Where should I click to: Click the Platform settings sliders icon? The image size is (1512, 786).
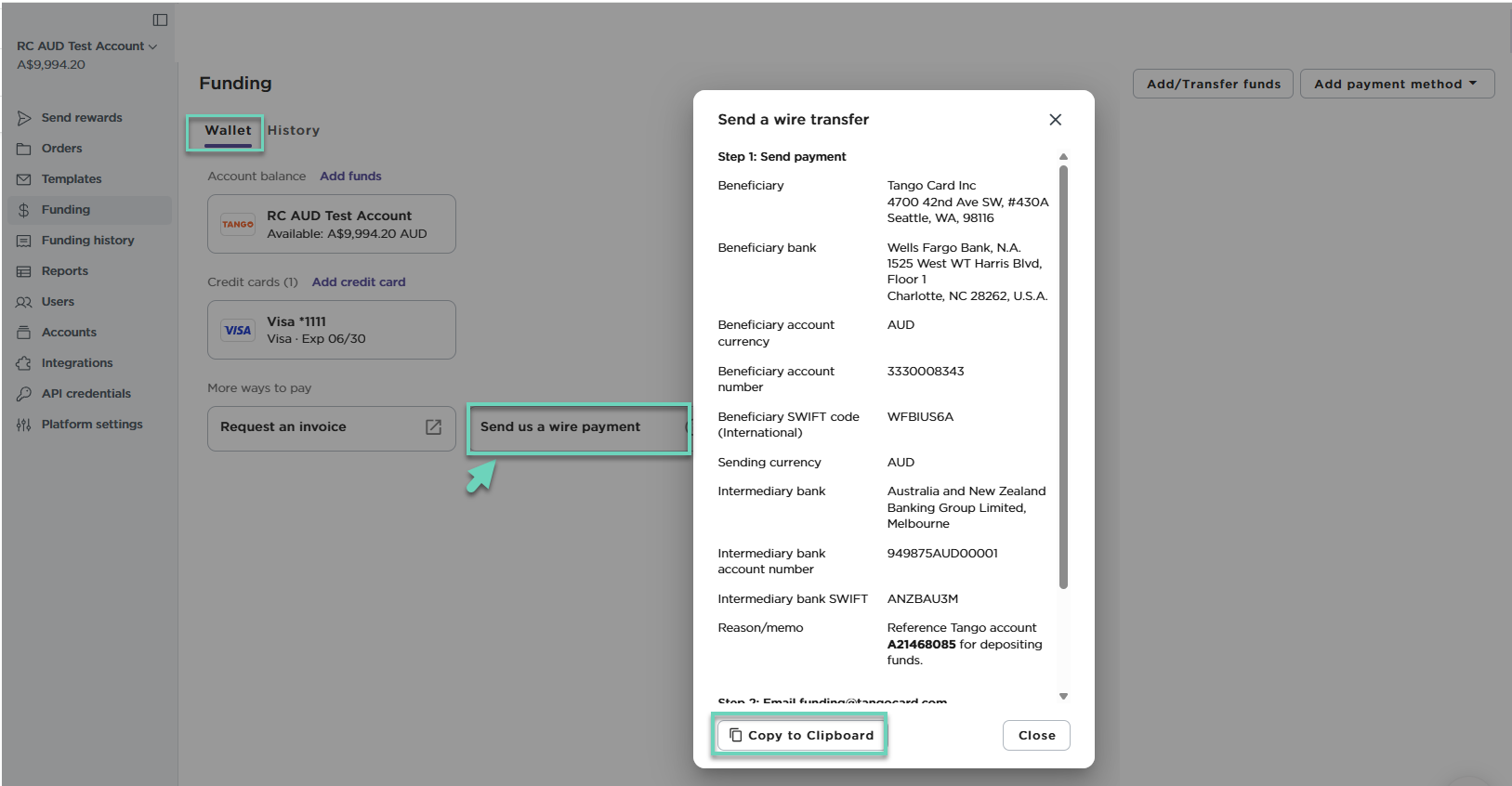pos(24,425)
